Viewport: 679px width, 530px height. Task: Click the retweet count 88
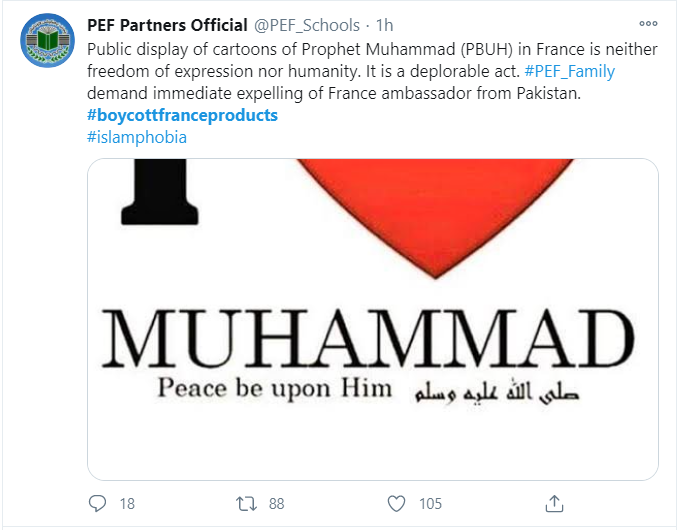tap(276, 504)
